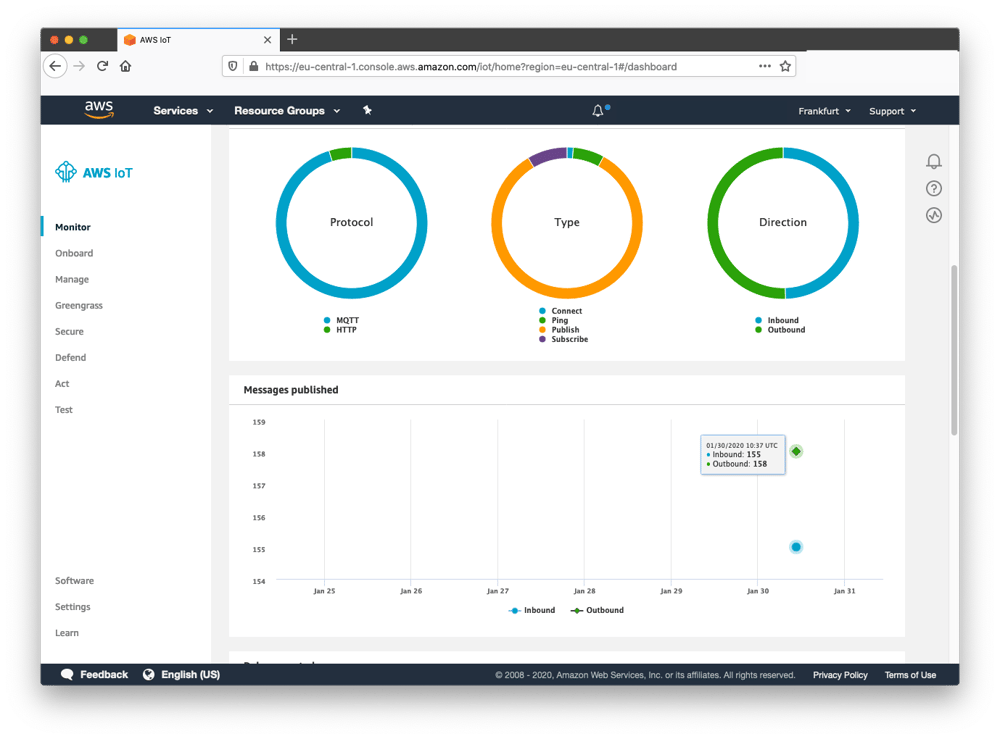The width and height of the screenshot is (1000, 739).
Task: Toggle Publish in the Type legend
Action: [559, 330]
